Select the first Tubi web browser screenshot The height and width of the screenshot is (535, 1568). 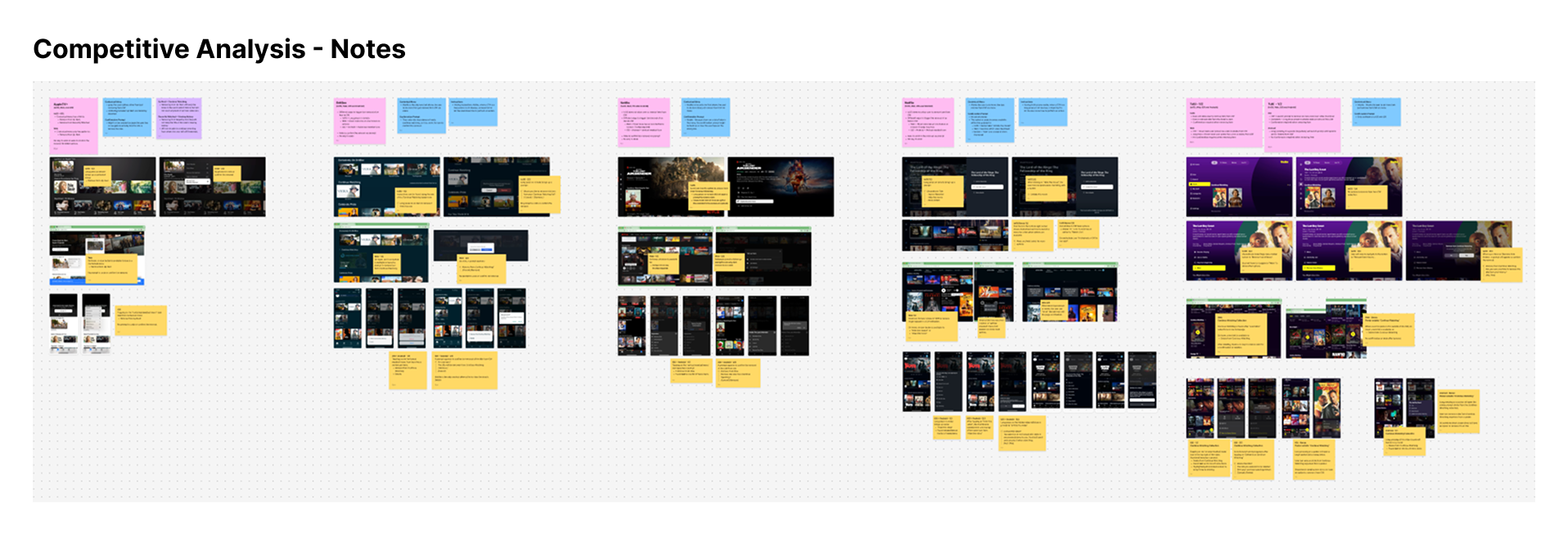pos(1233,328)
